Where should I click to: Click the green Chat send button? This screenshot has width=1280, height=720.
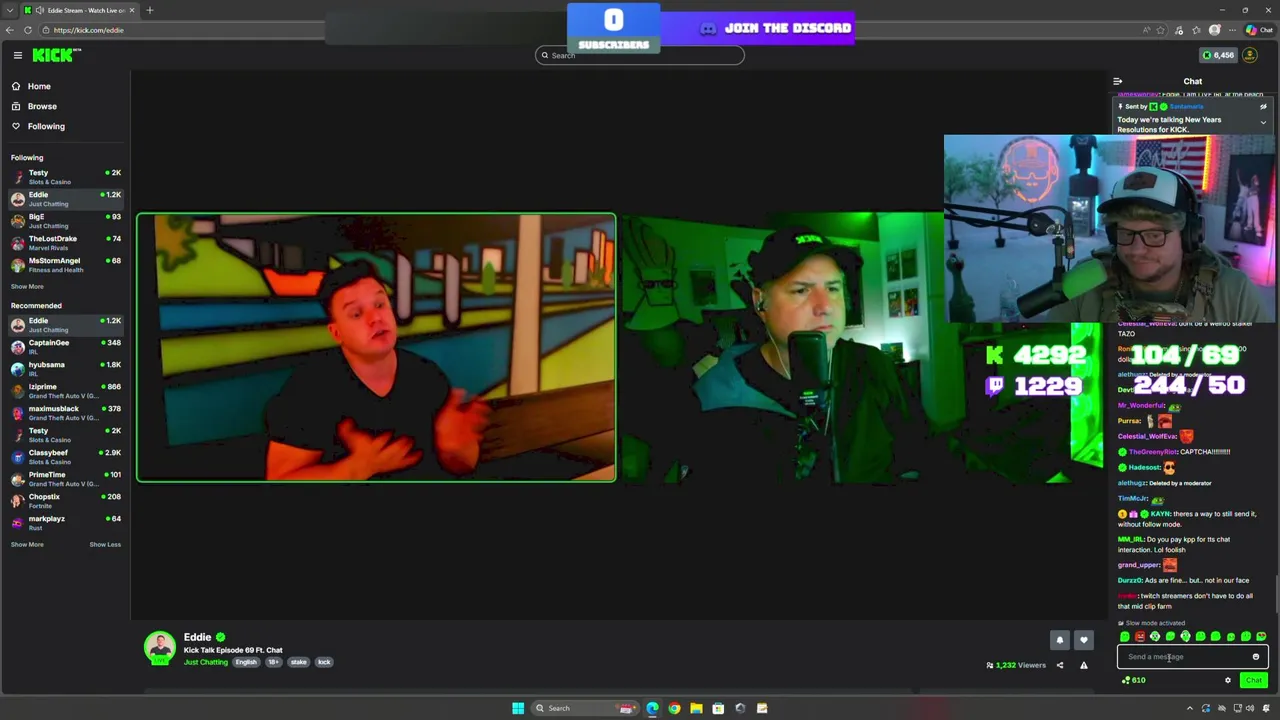1253,681
